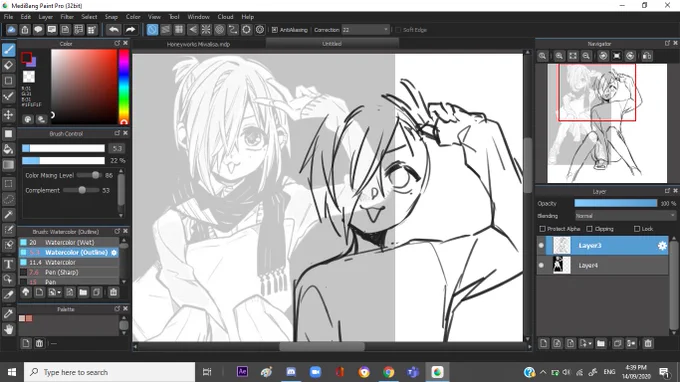This screenshot has height=382, width=680.
Task: Toggle the Soft Edge checkbox
Action: coord(398,30)
